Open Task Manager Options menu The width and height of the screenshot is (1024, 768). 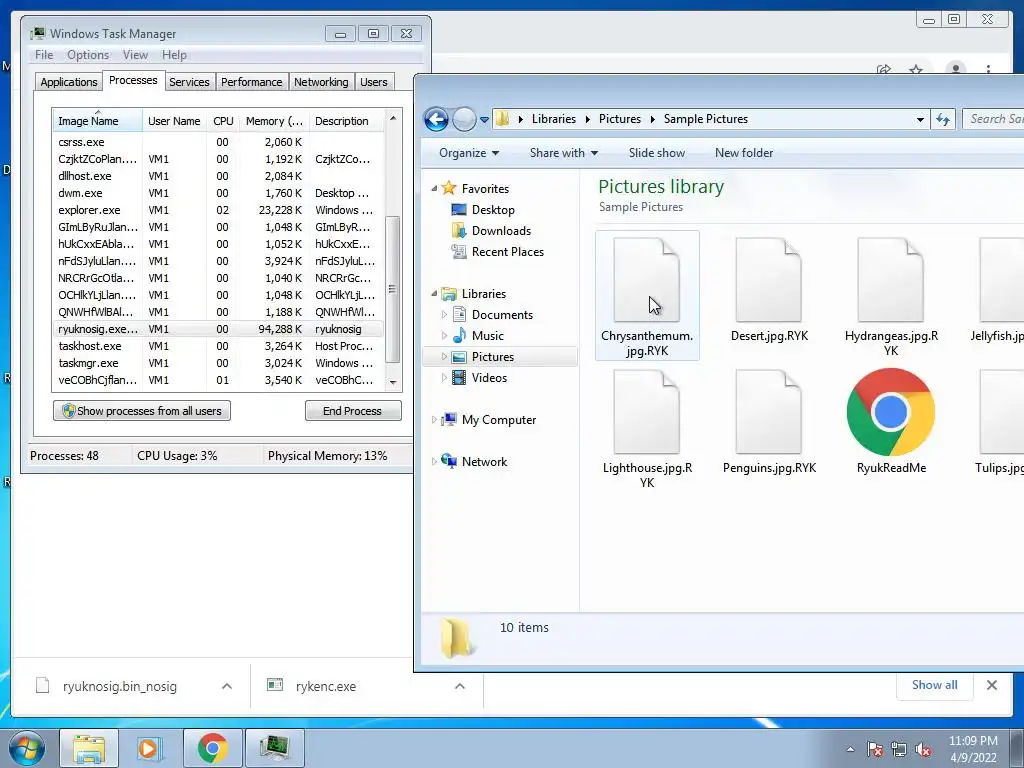click(x=88, y=55)
